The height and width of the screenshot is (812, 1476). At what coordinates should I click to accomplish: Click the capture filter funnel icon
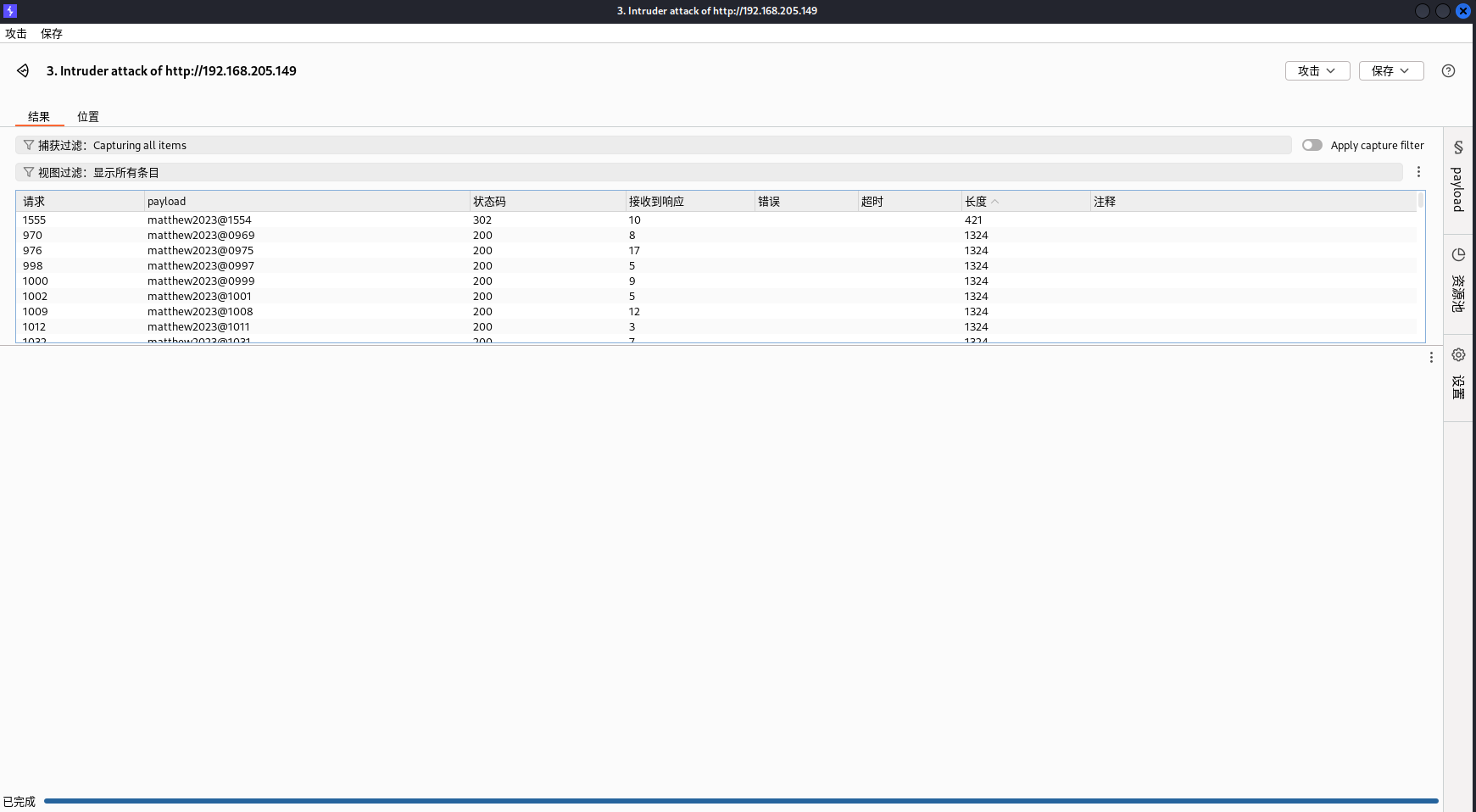pyautogui.click(x=29, y=145)
